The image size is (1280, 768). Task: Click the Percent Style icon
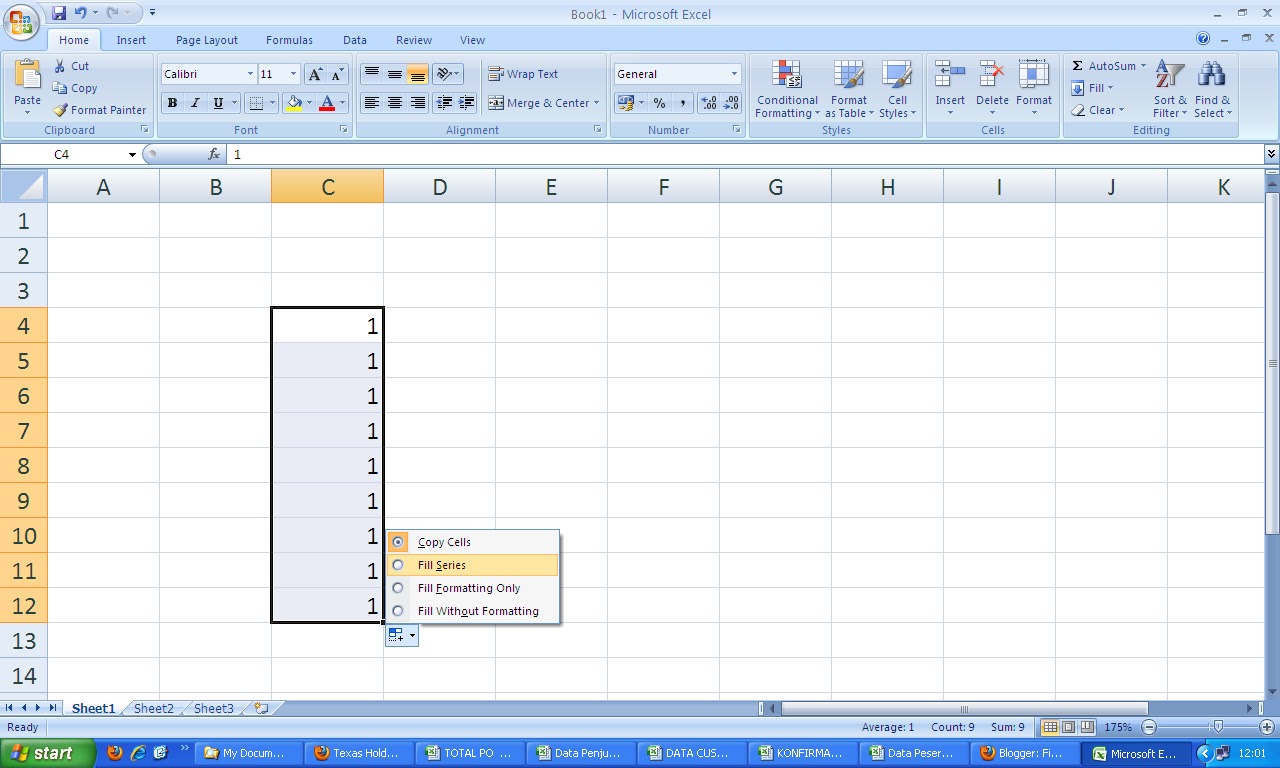tap(659, 103)
